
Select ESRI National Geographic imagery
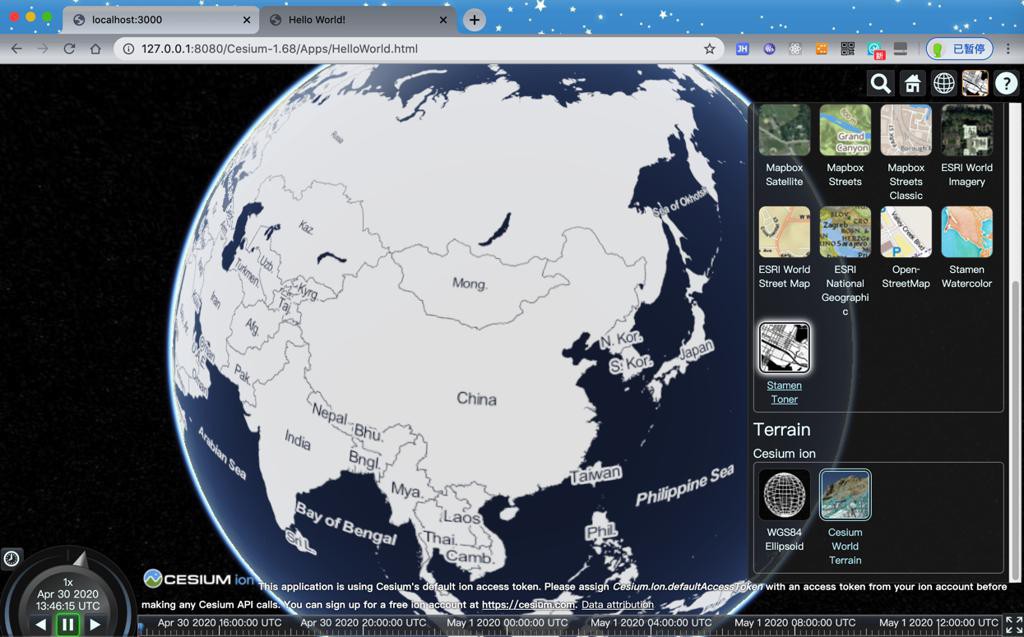(x=845, y=232)
